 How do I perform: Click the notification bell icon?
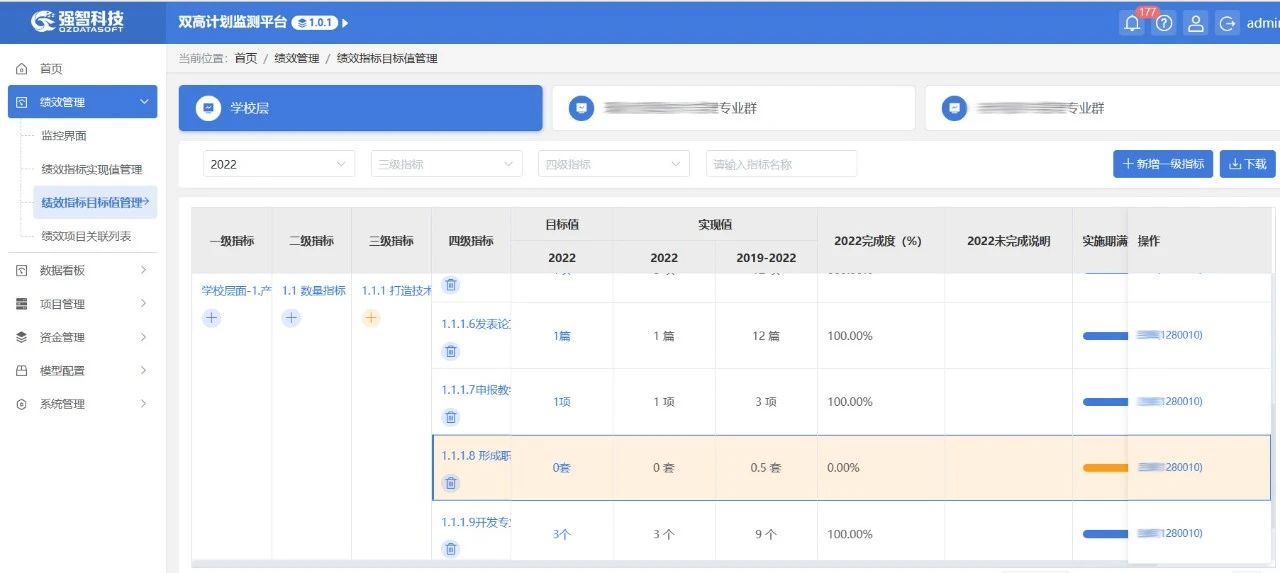point(1132,24)
